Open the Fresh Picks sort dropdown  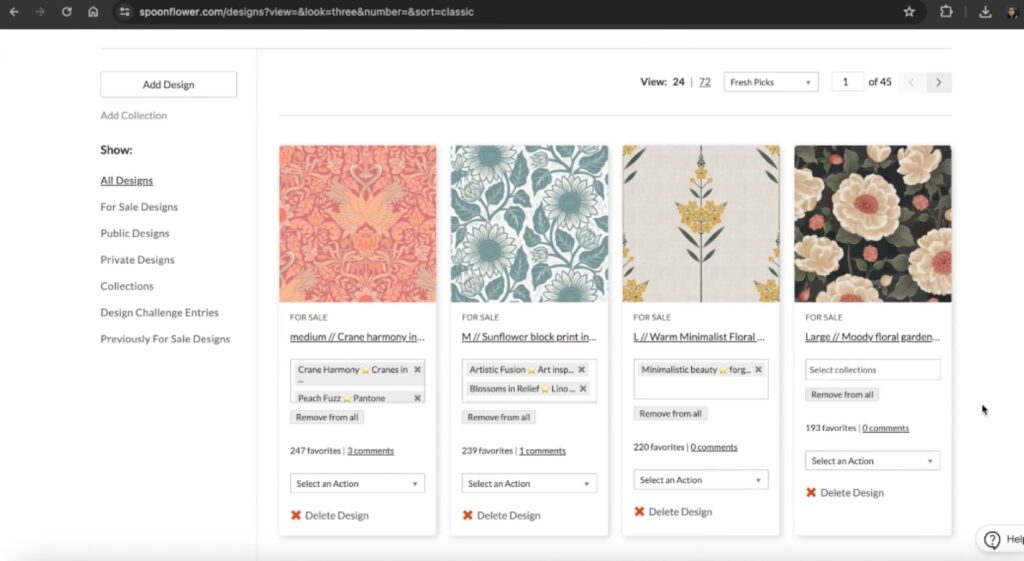(x=770, y=82)
